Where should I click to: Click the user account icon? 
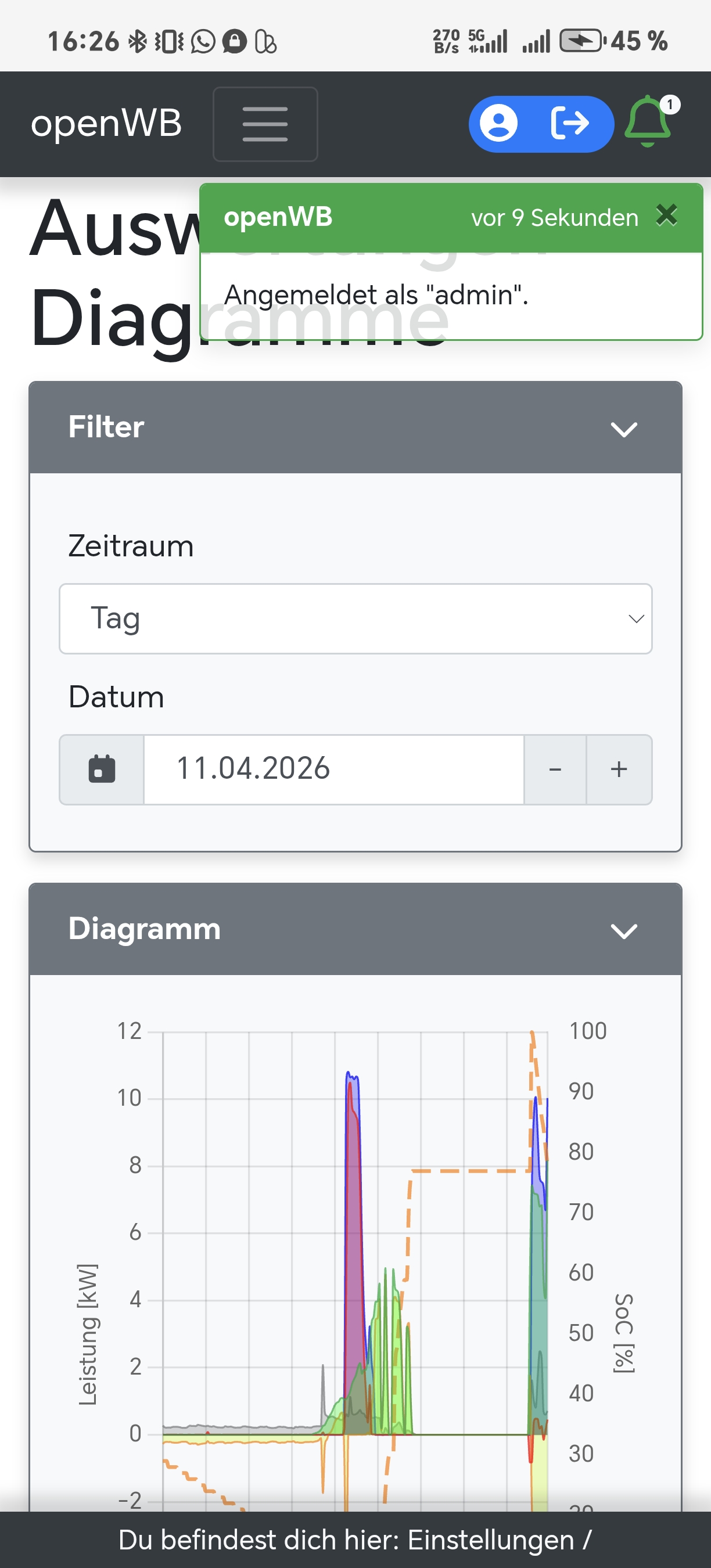point(498,124)
